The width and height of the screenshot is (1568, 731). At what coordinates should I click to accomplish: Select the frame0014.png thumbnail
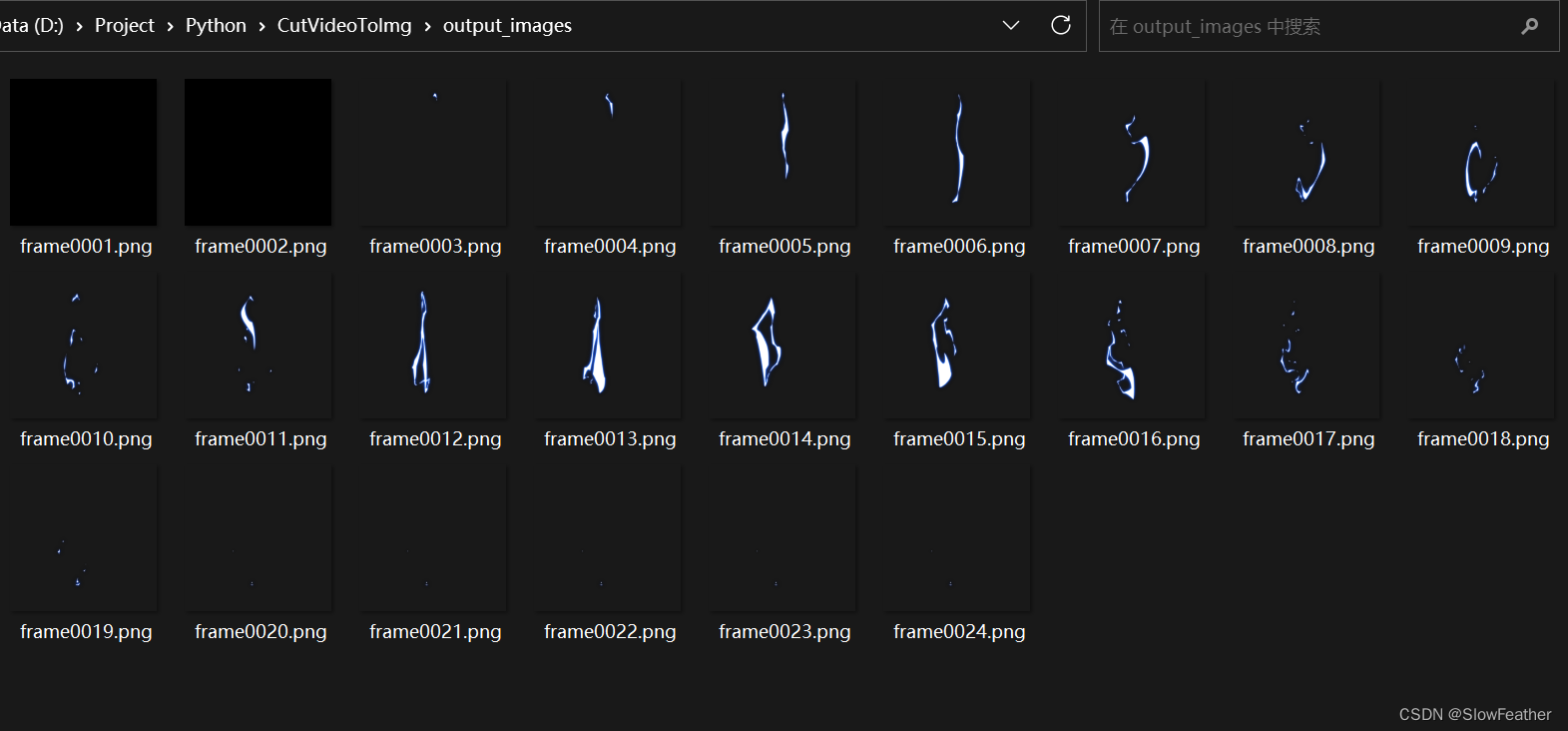tap(782, 345)
